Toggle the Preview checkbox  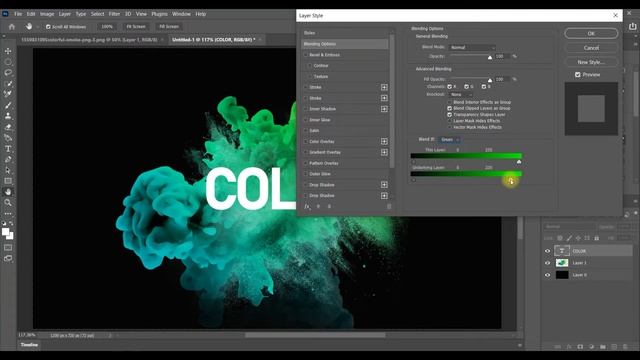tap(578, 75)
